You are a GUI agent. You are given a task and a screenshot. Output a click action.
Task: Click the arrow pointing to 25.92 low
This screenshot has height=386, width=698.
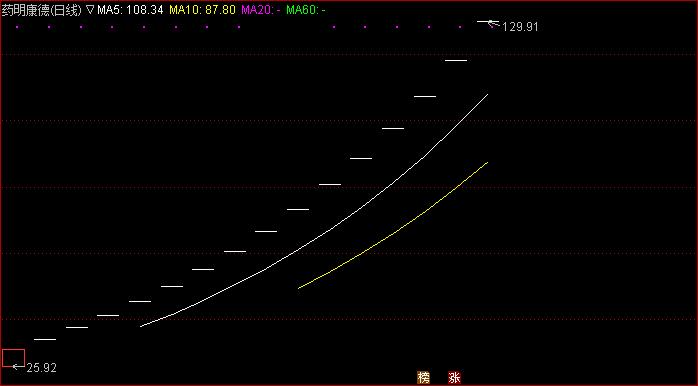pyautogui.click(x=19, y=366)
